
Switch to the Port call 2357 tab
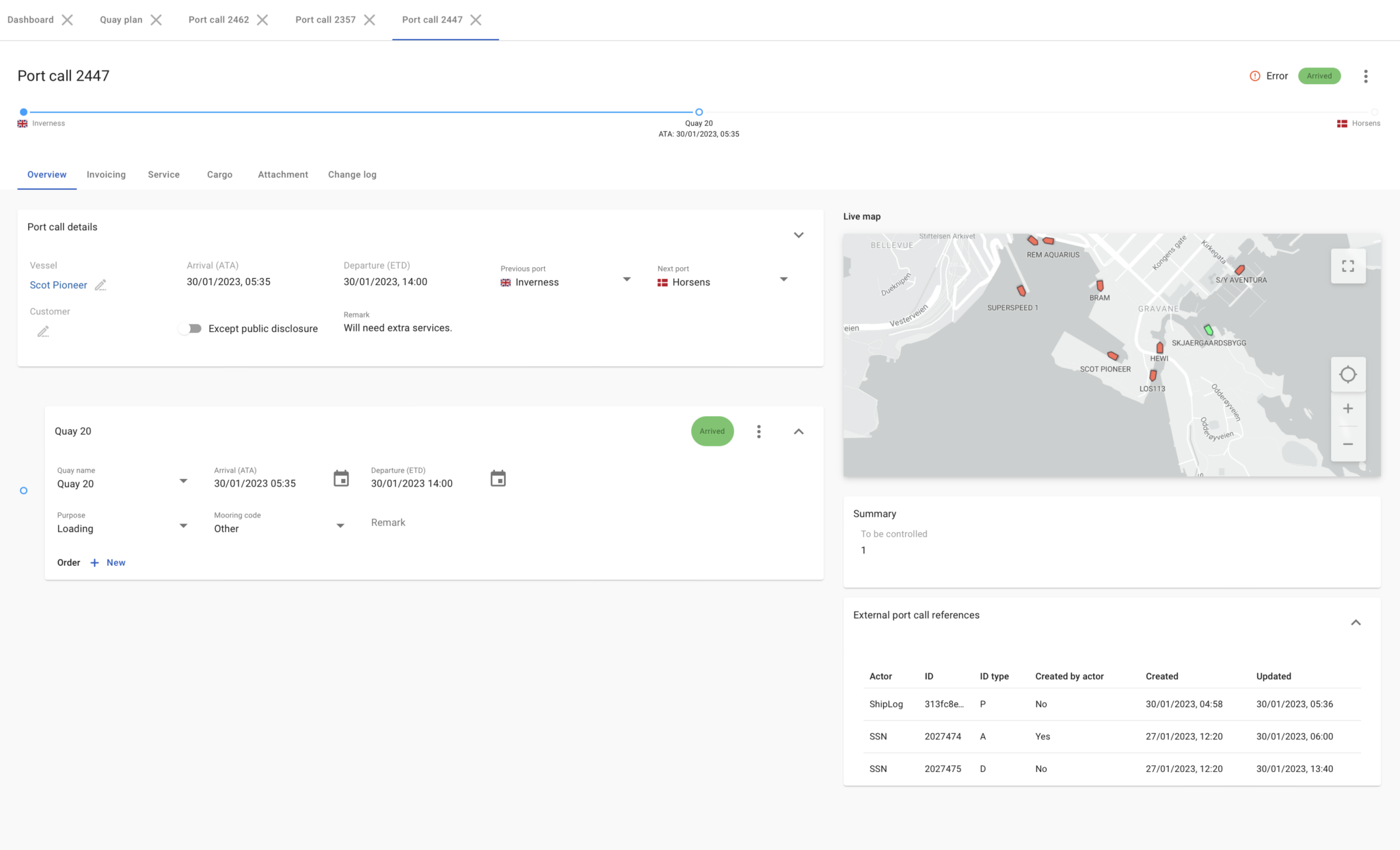pos(325,20)
